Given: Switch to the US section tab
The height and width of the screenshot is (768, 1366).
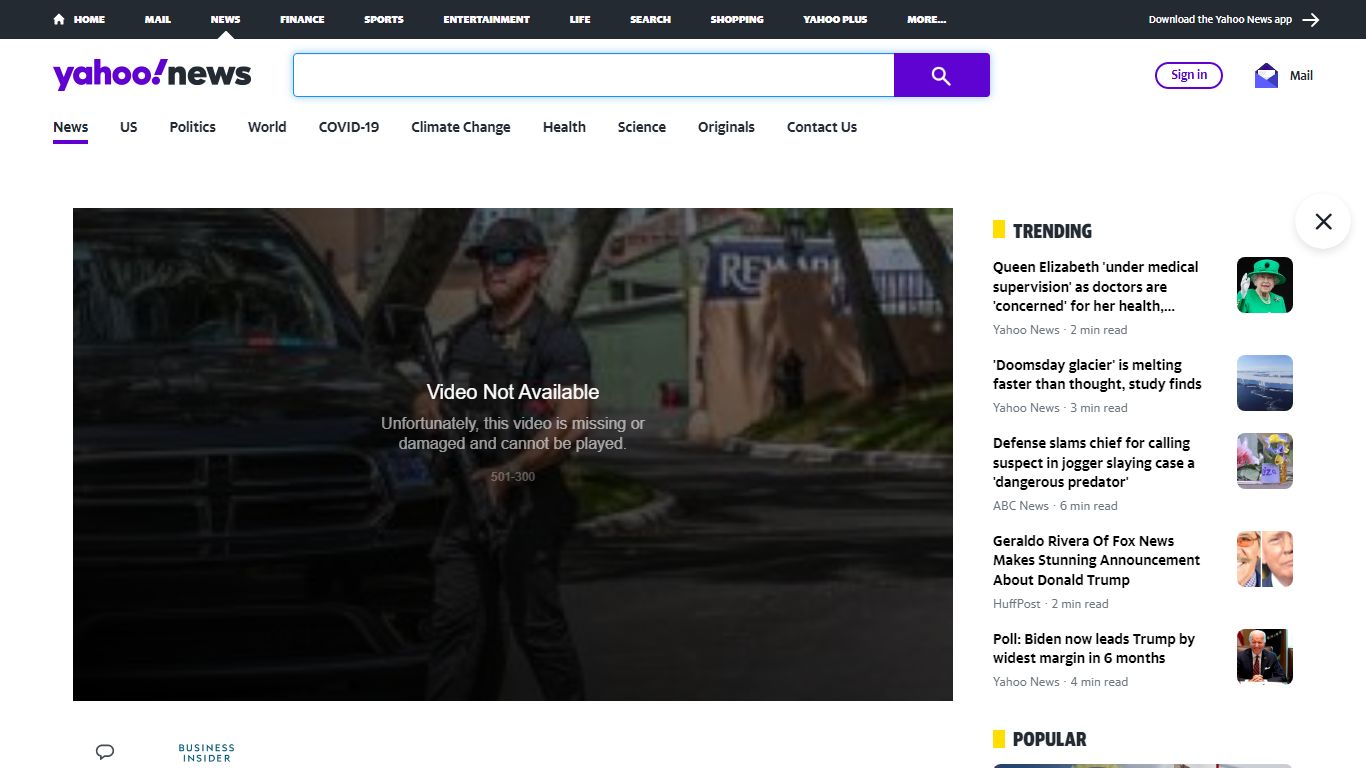Looking at the screenshot, I should [x=129, y=127].
